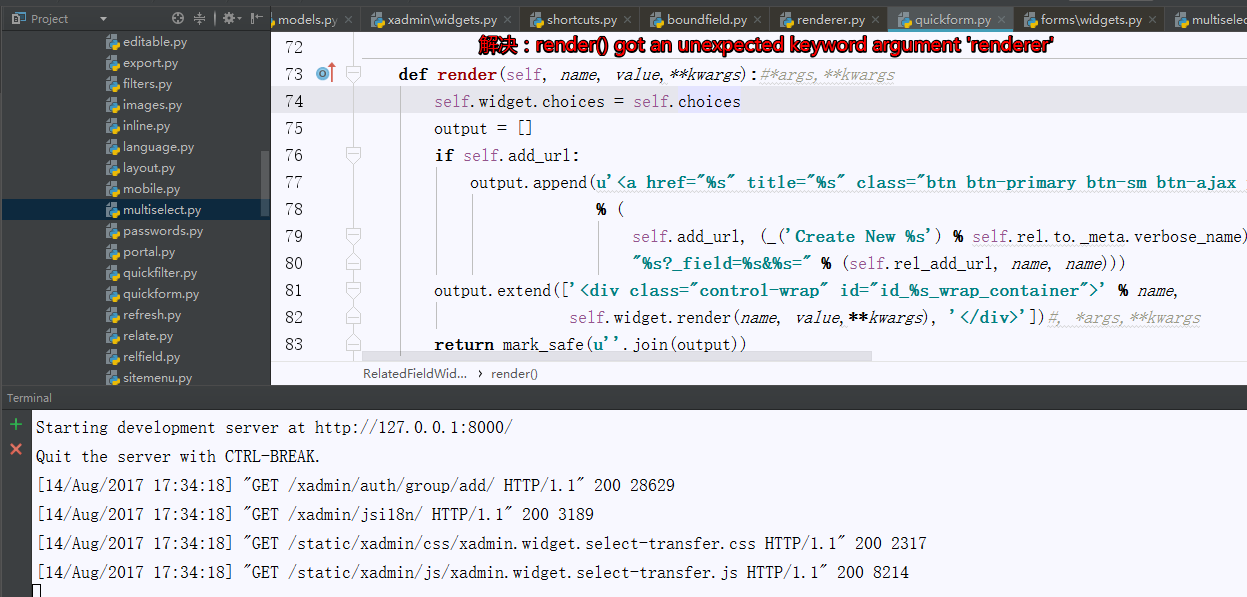Click RelatedFieldWid breadcrumb entry
Viewport: 1247px width, 597px height.
pos(413,373)
